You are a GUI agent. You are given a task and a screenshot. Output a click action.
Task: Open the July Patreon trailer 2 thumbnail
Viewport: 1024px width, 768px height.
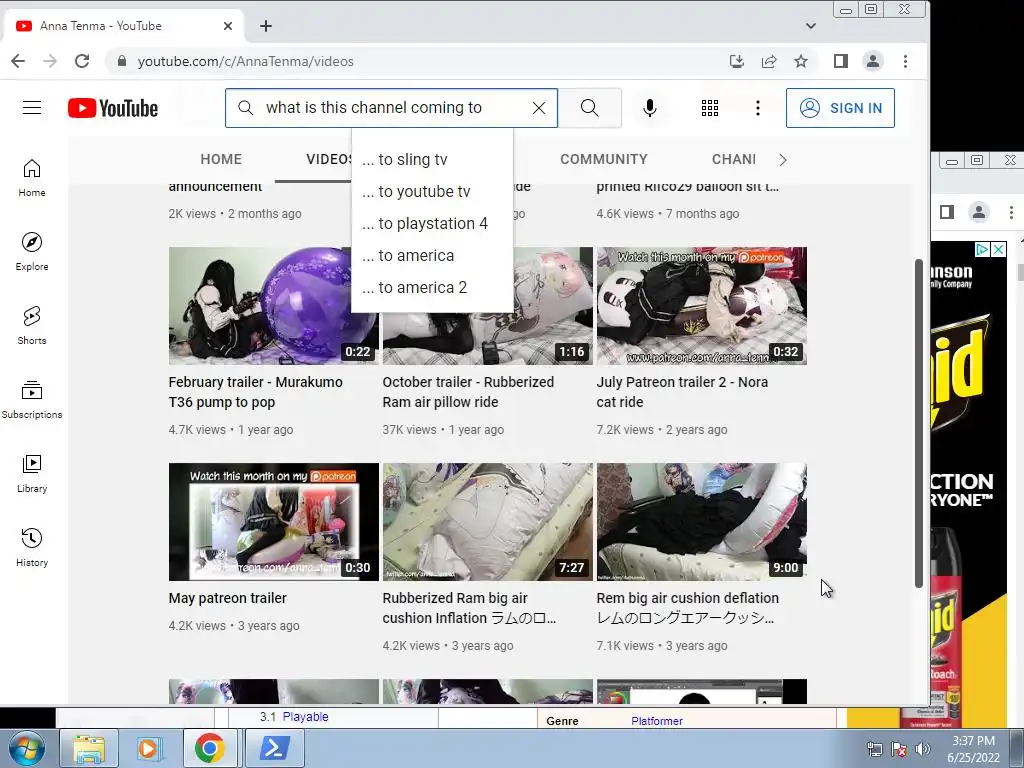click(701, 306)
